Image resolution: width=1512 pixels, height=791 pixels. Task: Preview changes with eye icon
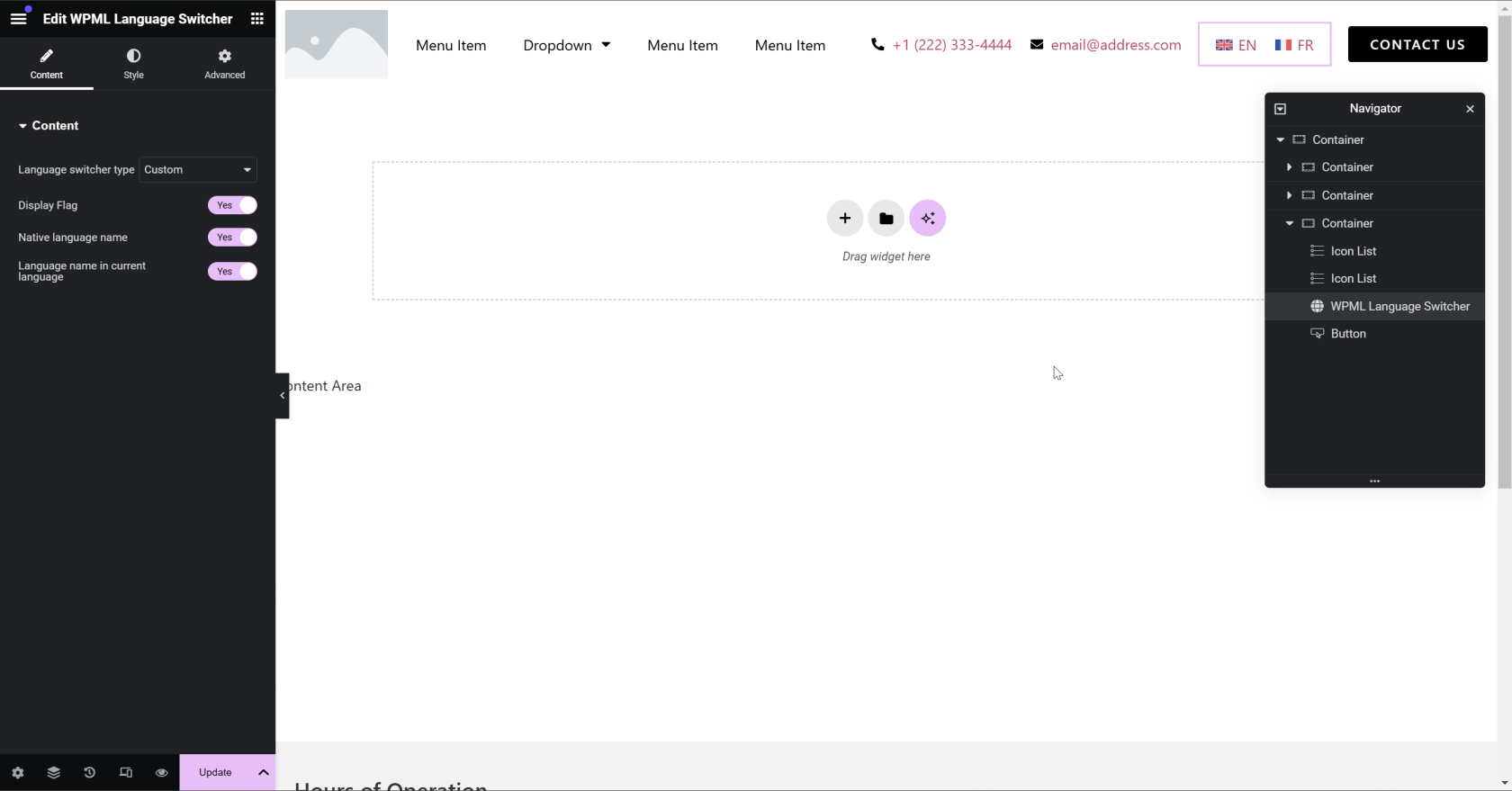(162, 772)
